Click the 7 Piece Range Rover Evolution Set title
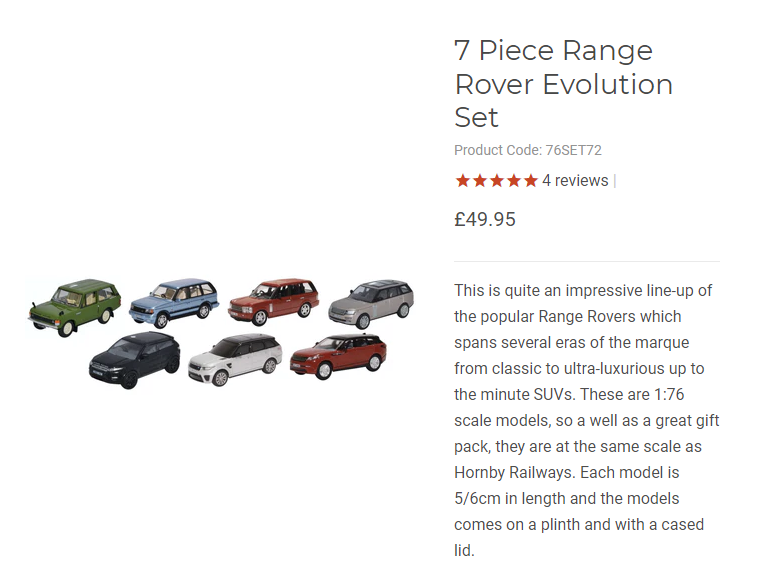774x574 pixels. (x=563, y=84)
